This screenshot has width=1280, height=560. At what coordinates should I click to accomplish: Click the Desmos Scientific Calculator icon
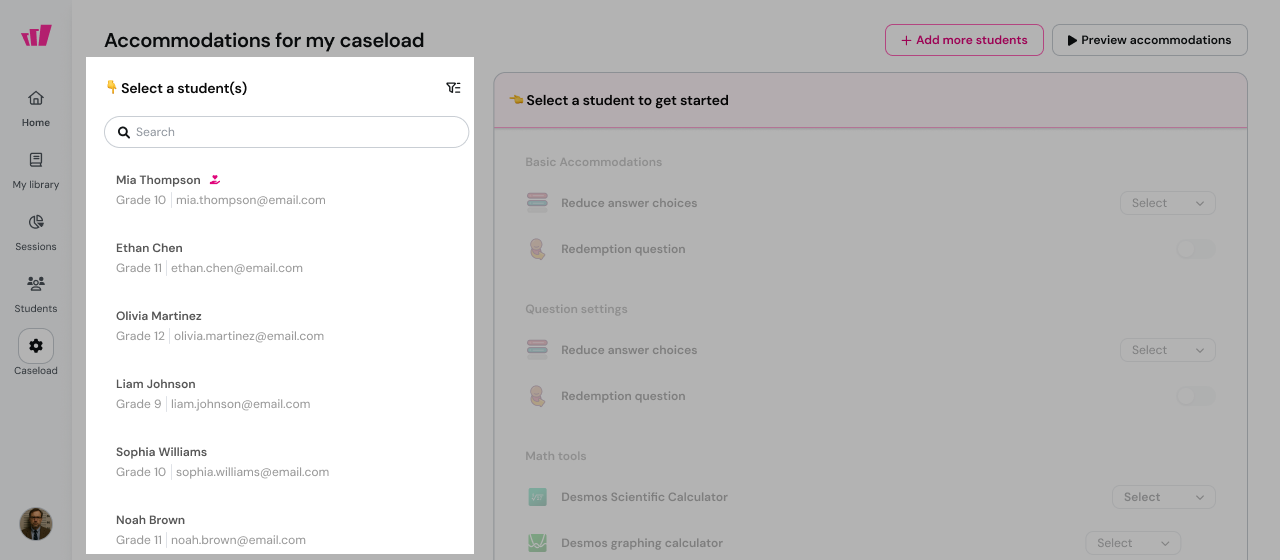coord(538,497)
